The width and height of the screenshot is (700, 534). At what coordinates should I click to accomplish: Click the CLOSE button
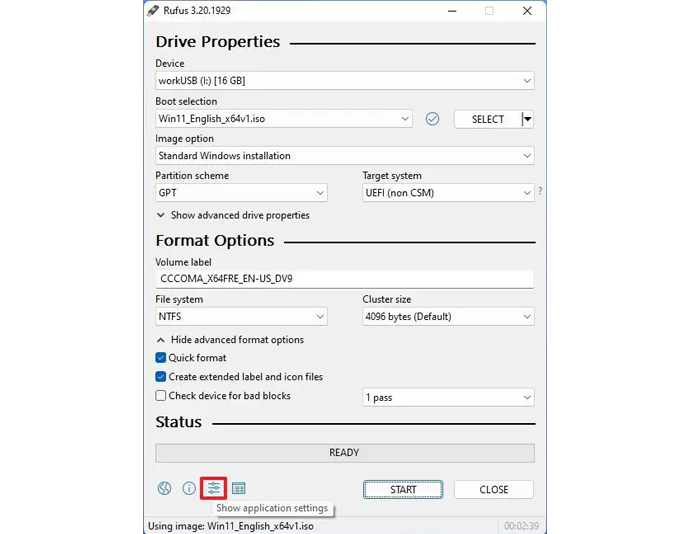494,489
